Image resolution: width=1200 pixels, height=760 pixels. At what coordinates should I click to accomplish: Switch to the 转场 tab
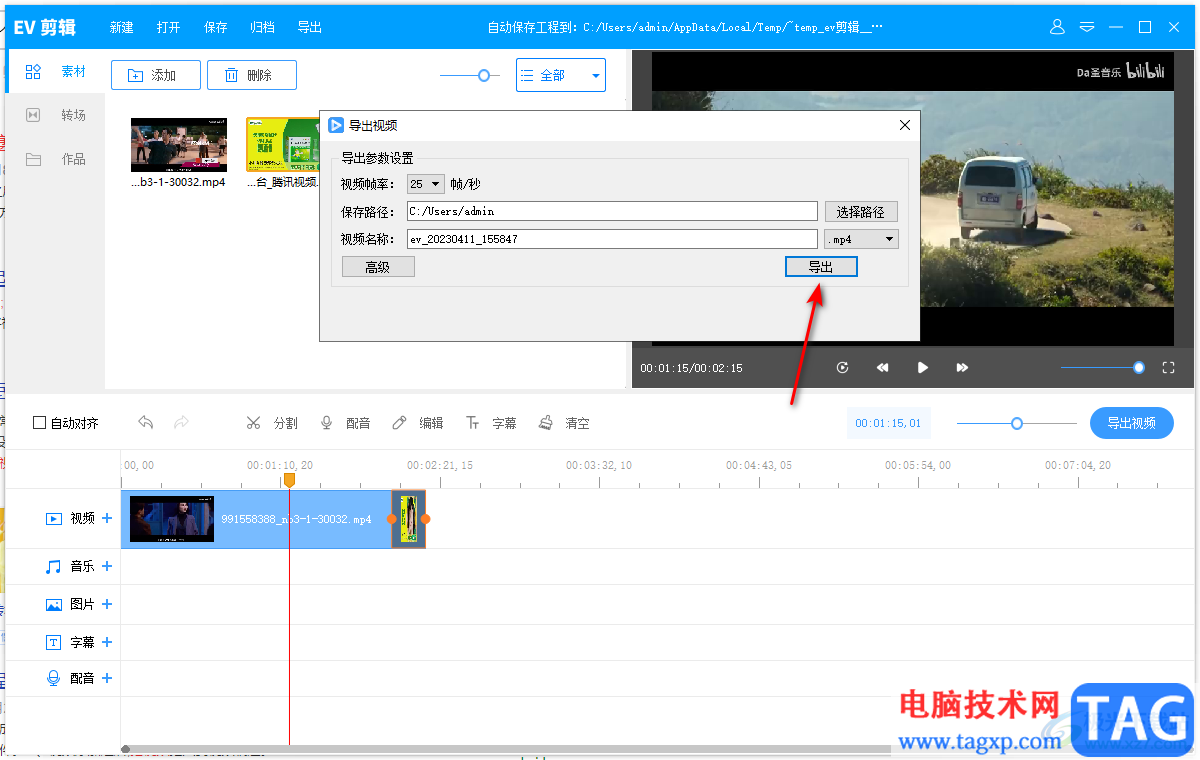pyautogui.click(x=56, y=115)
